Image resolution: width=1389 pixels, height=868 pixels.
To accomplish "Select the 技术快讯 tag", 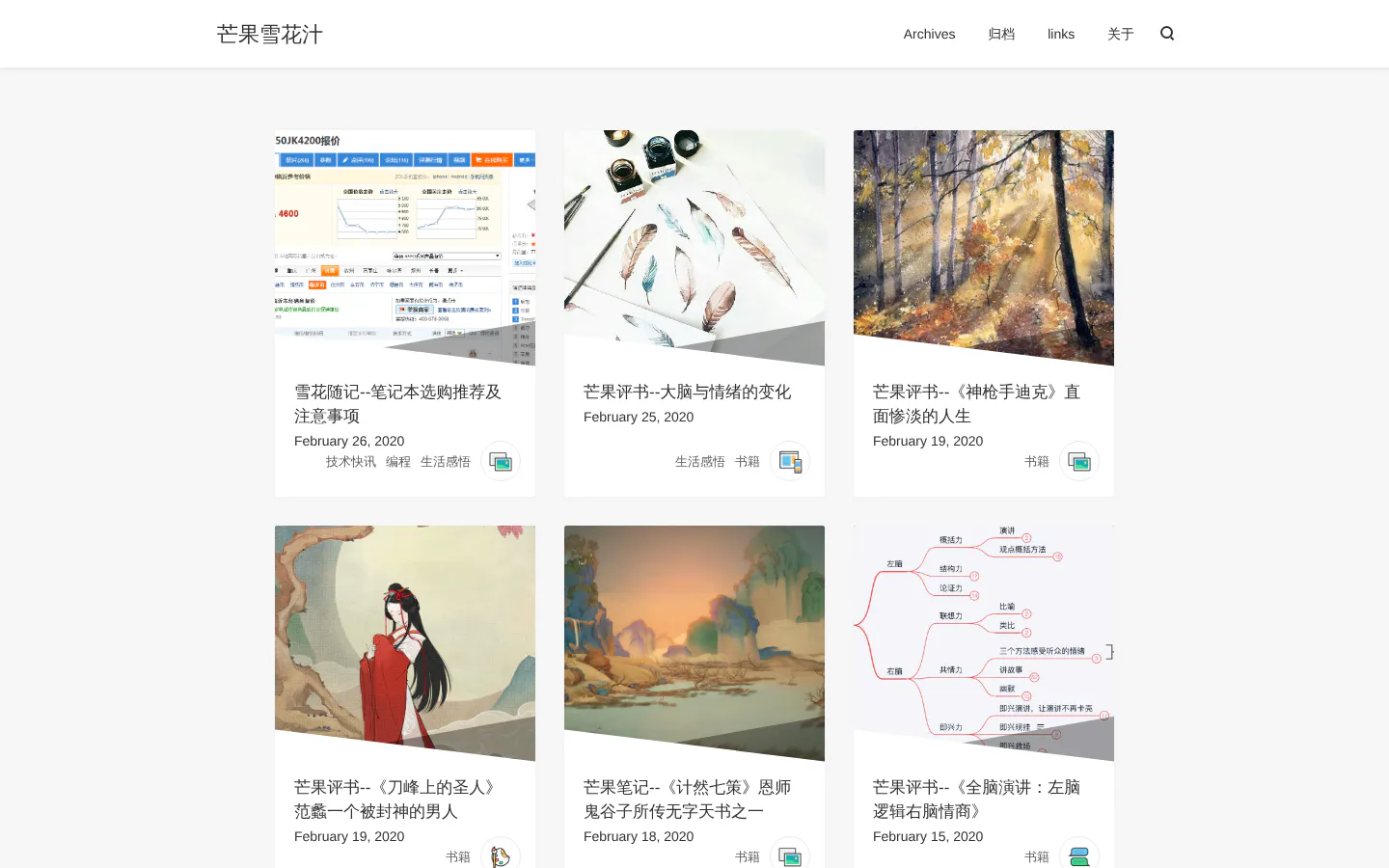I will click(x=351, y=461).
